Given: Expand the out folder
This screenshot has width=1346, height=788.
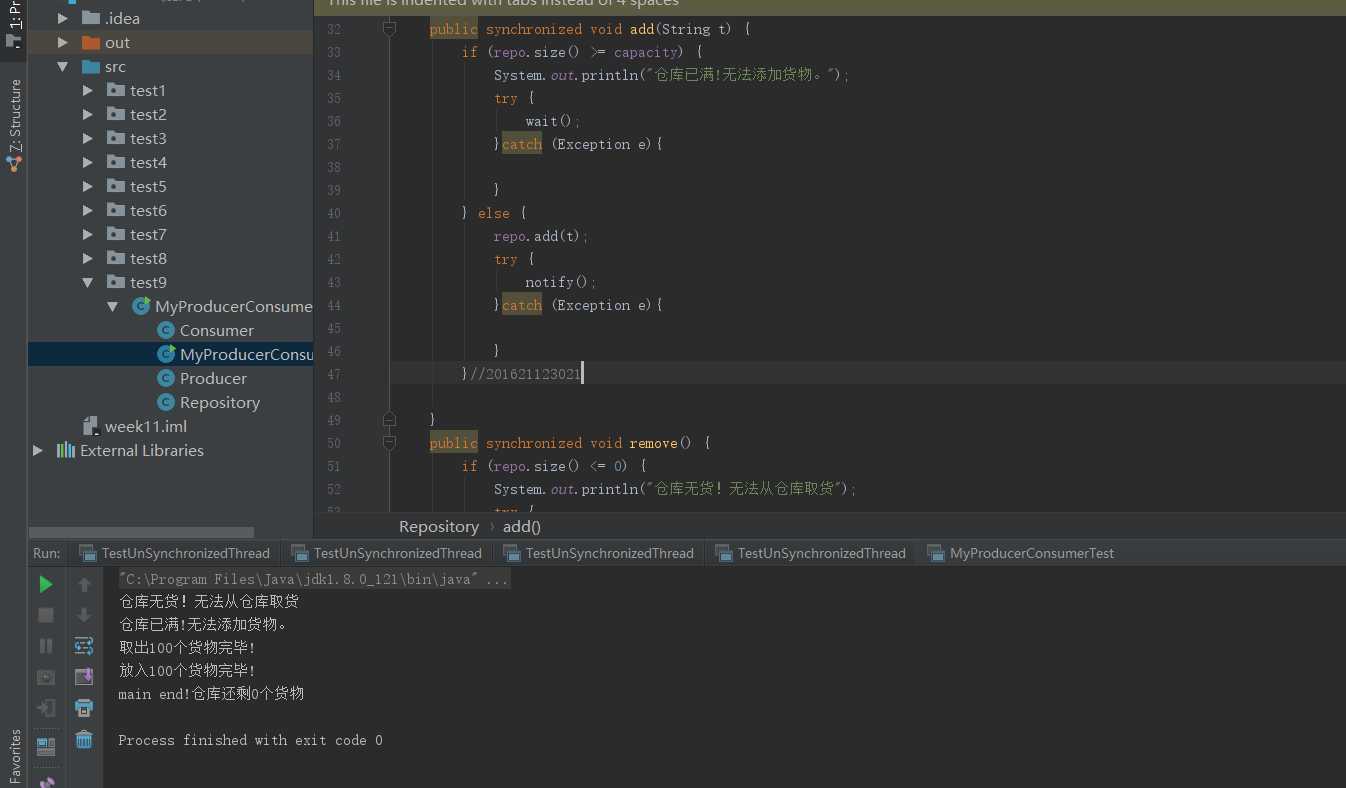Looking at the screenshot, I should (x=63, y=42).
